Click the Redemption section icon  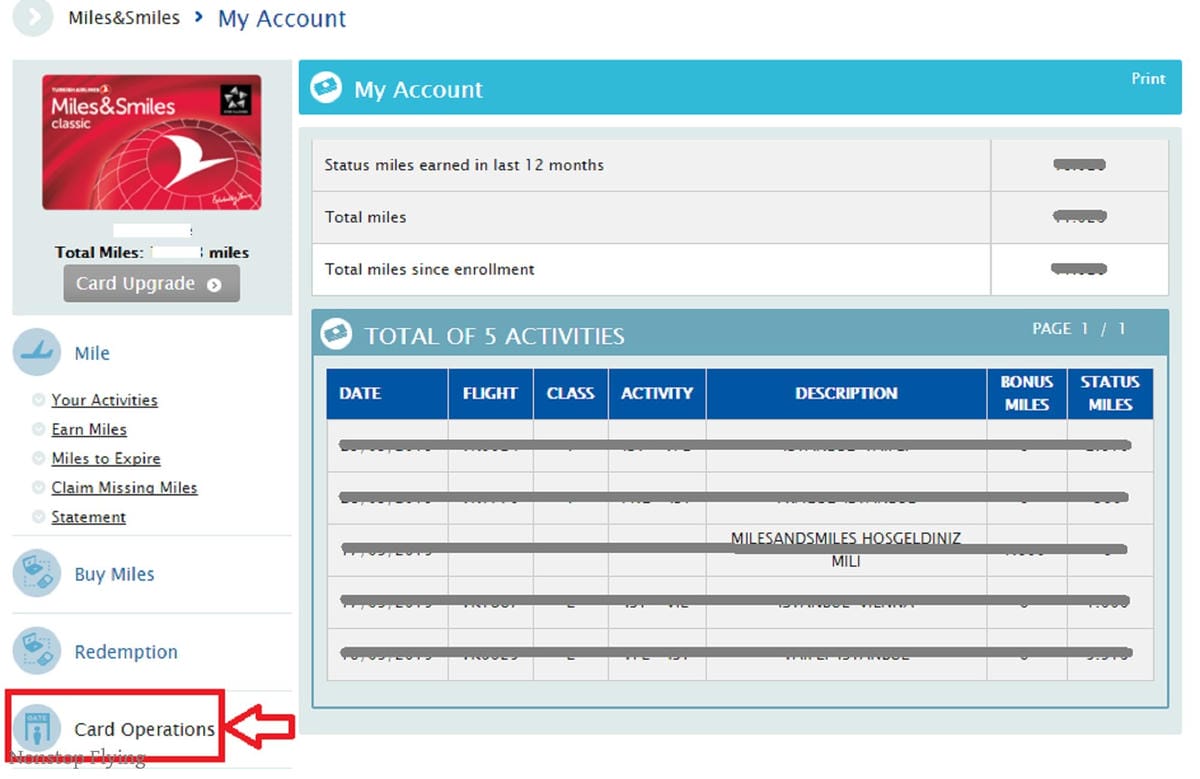(x=37, y=652)
